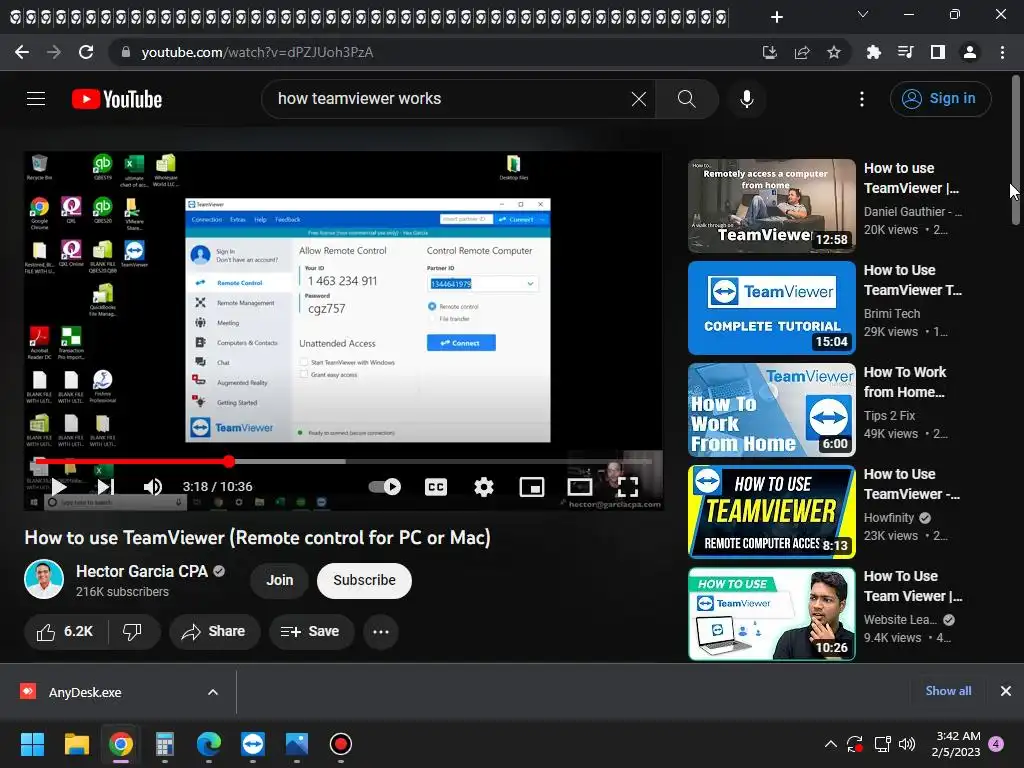Subscribe to Hector Garcia CPA
The height and width of the screenshot is (768, 1024).
(x=364, y=580)
